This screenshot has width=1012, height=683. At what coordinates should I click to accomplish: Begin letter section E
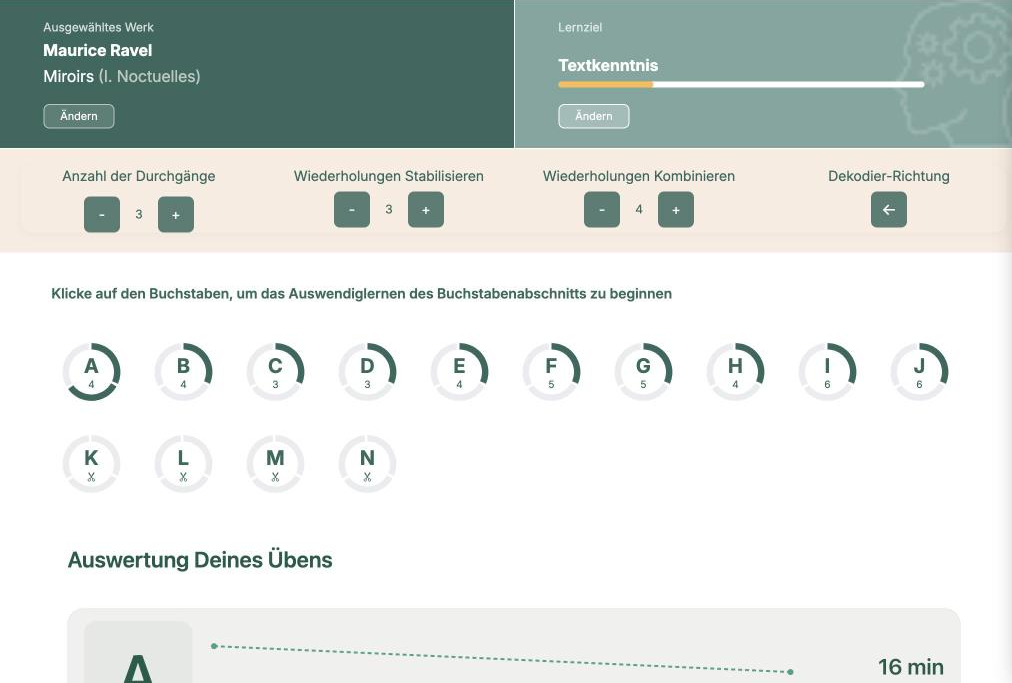point(460,371)
